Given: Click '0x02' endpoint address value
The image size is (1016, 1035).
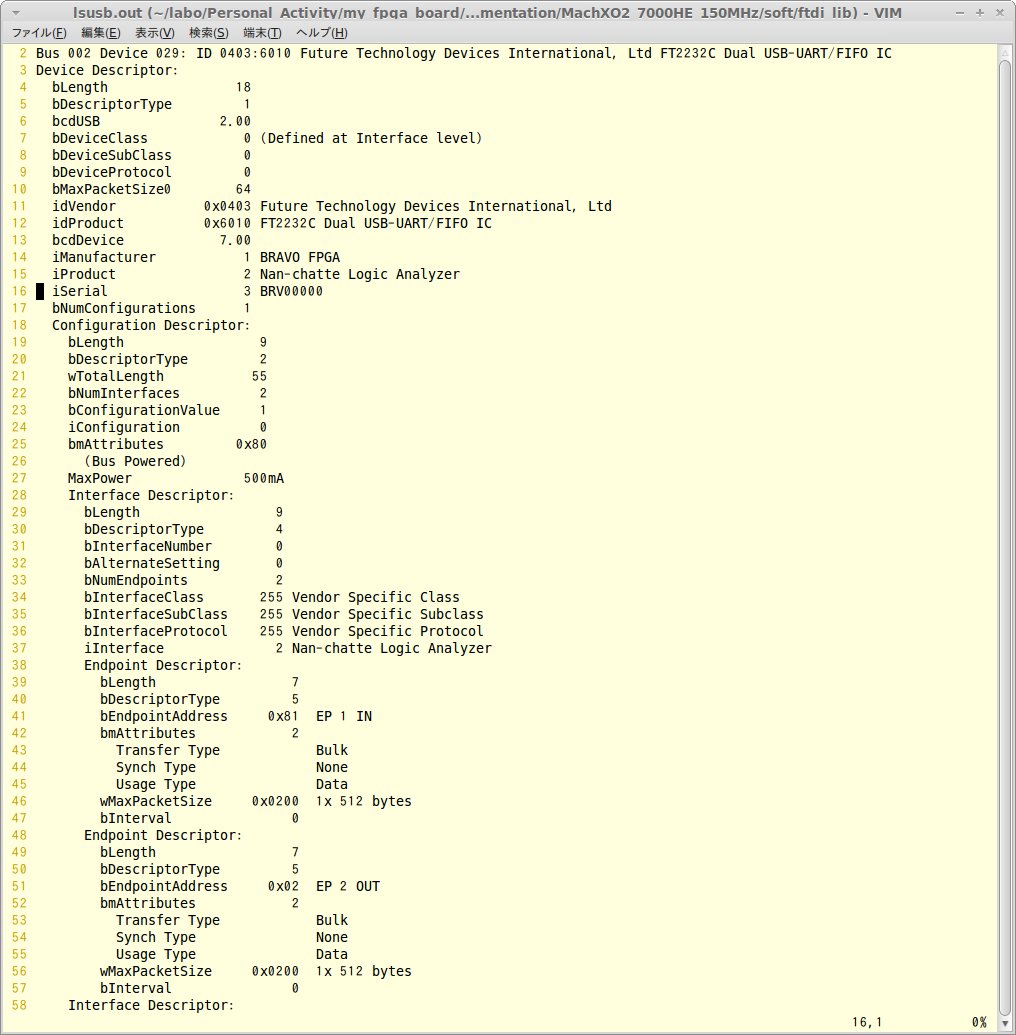Looking at the screenshot, I should 283,886.
